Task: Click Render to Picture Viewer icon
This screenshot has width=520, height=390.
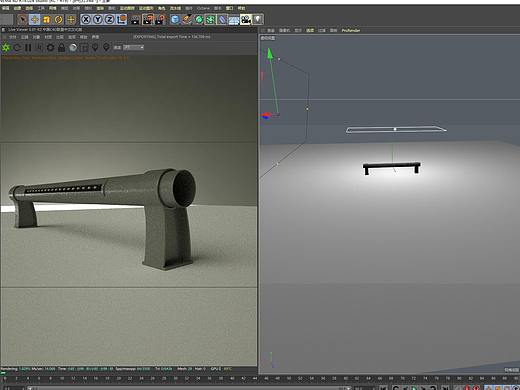Action: click(x=147, y=20)
